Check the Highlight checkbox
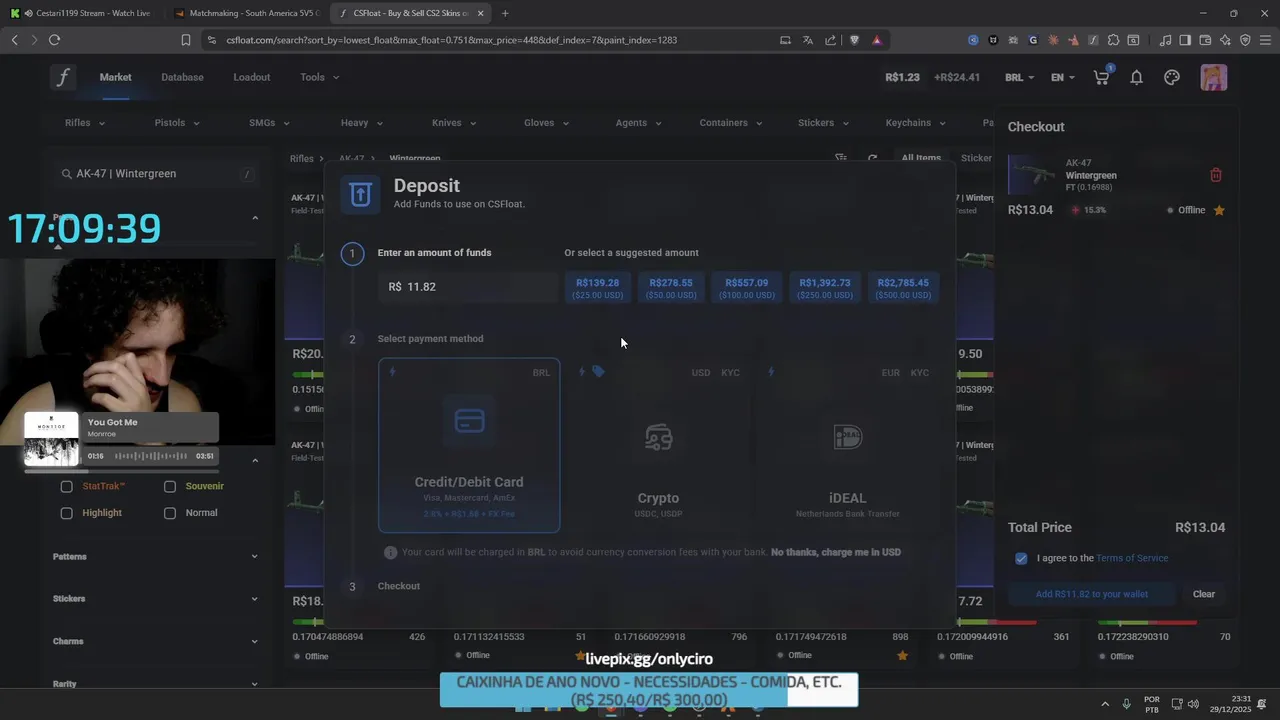The width and height of the screenshot is (1280, 720). click(67, 513)
